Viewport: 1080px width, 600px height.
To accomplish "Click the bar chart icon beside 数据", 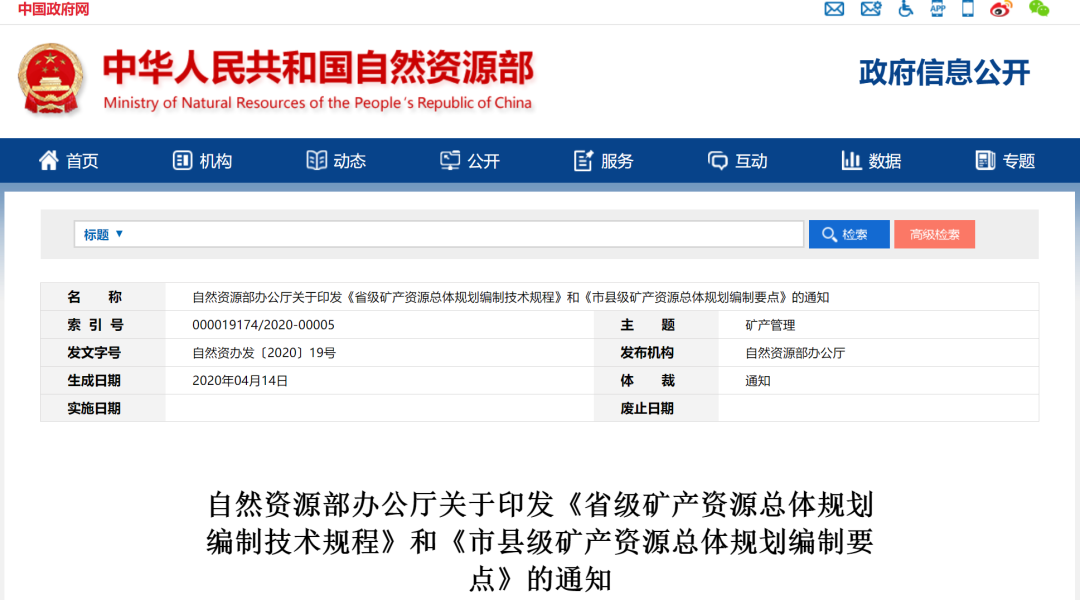I will [x=851, y=160].
